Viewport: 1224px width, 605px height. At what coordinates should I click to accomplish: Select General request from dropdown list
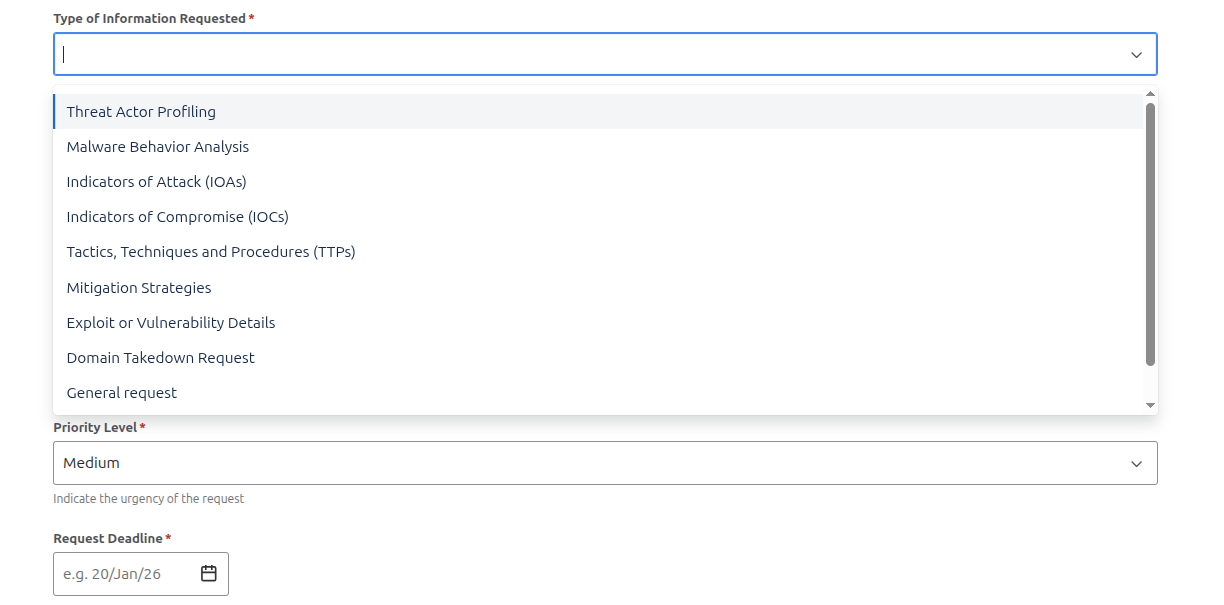[122, 393]
